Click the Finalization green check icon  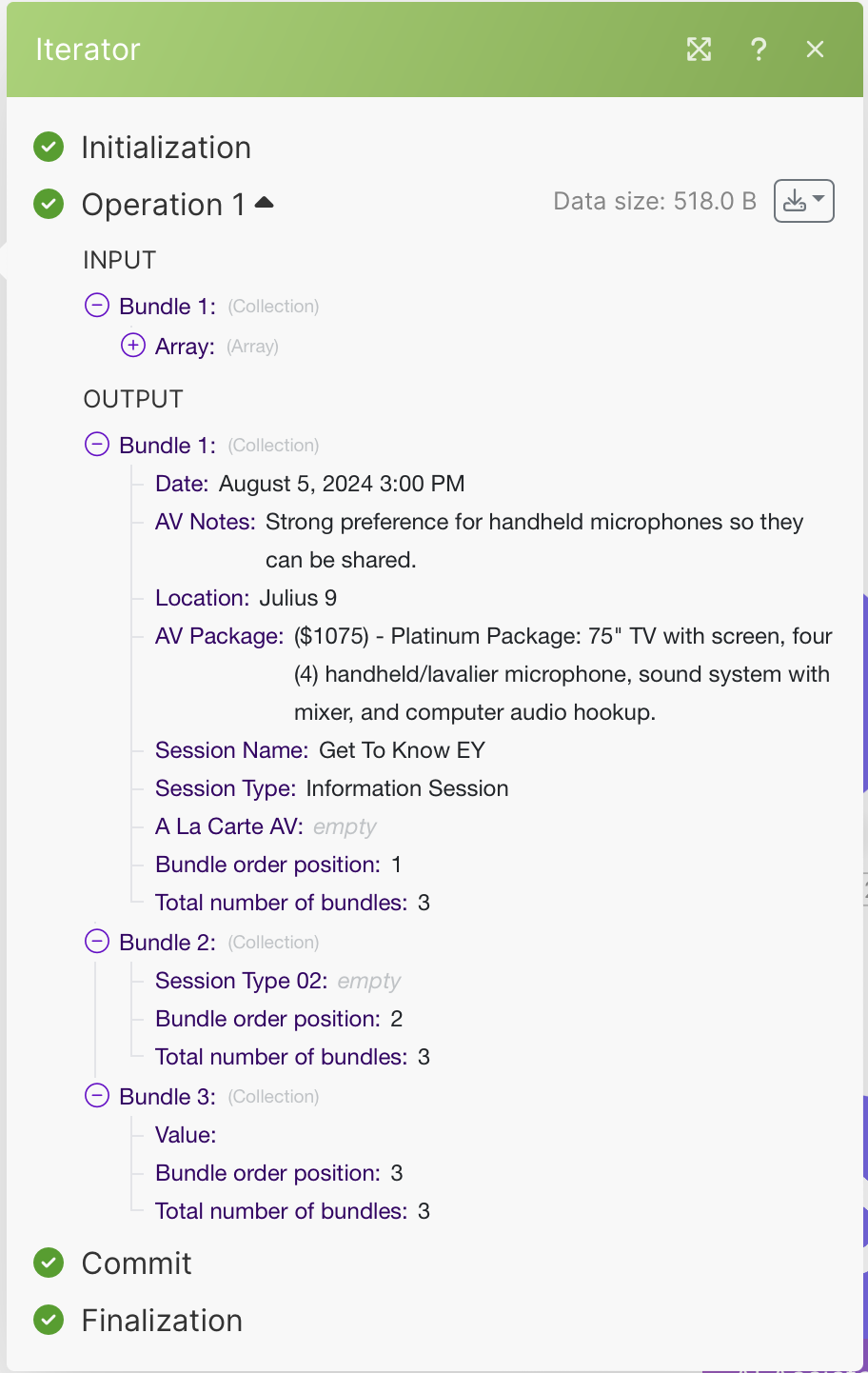pos(49,1321)
